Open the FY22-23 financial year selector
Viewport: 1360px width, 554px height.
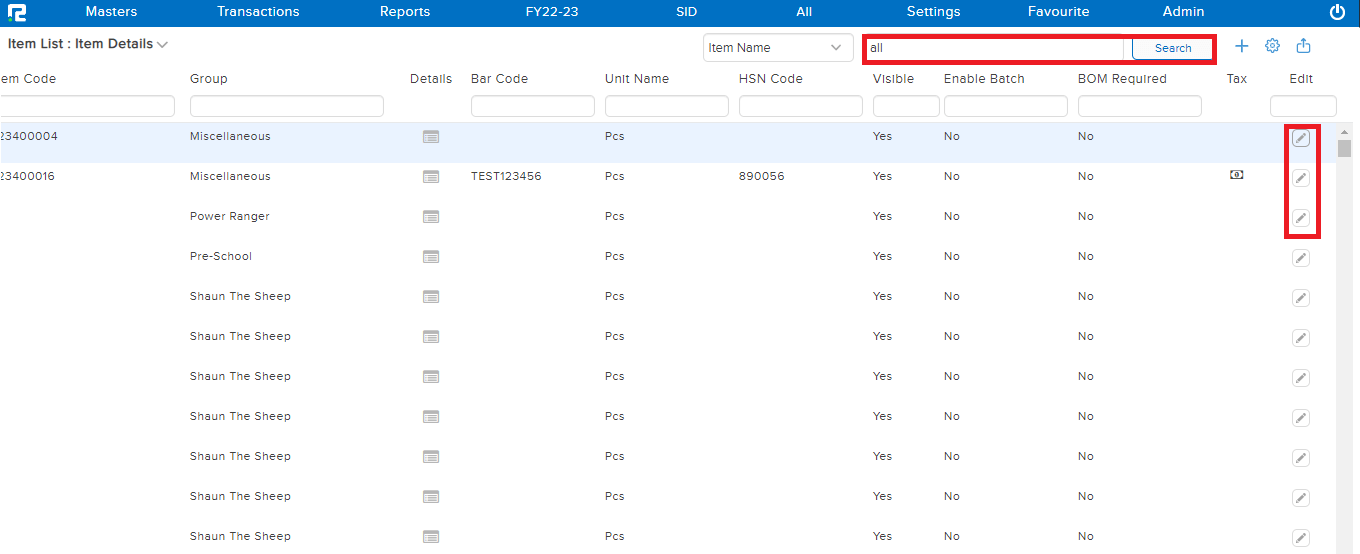pyautogui.click(x=551, y=12)
